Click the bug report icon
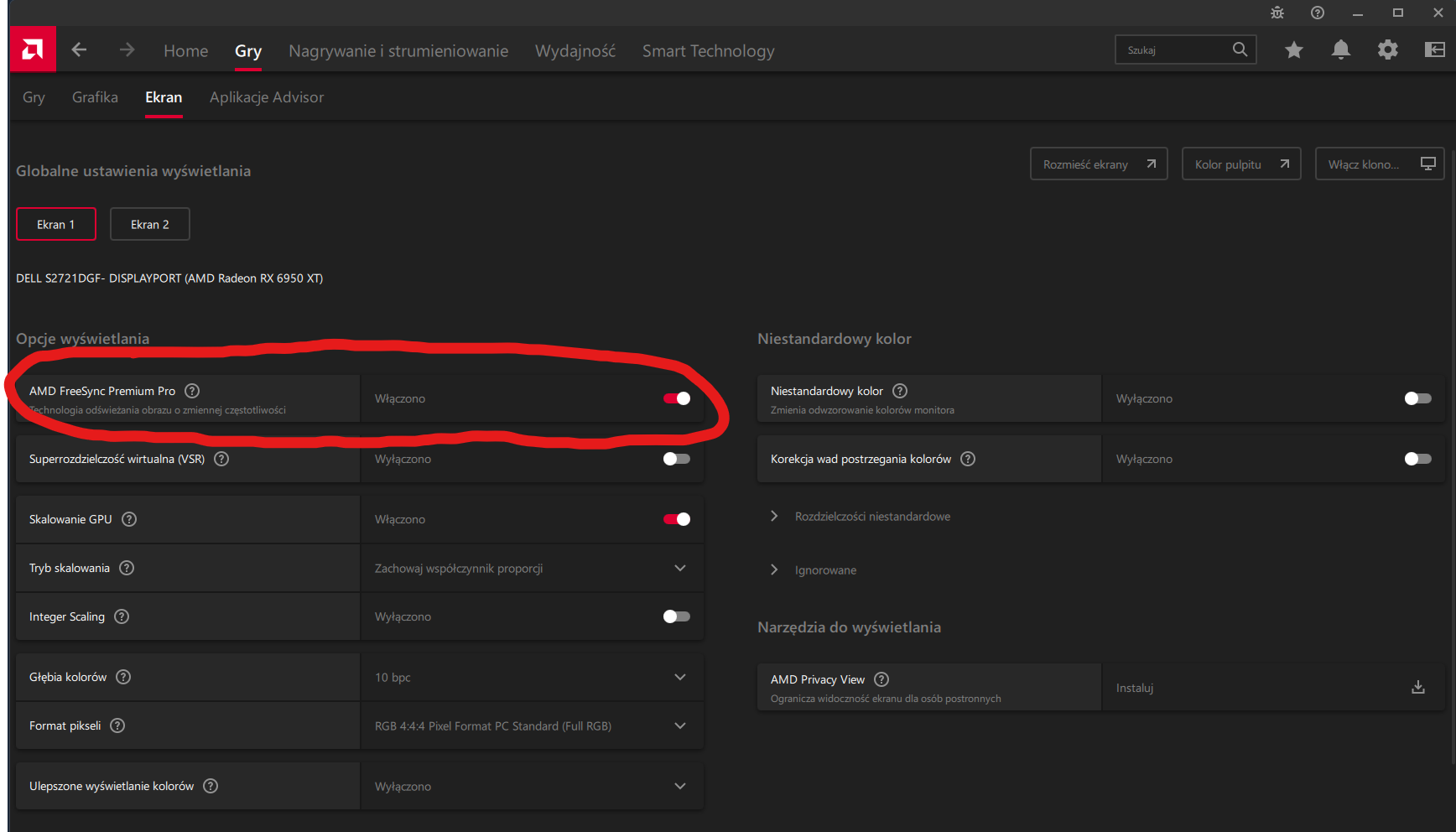The width and height of the screenshot is (1456, 832). pos(1277,13)
